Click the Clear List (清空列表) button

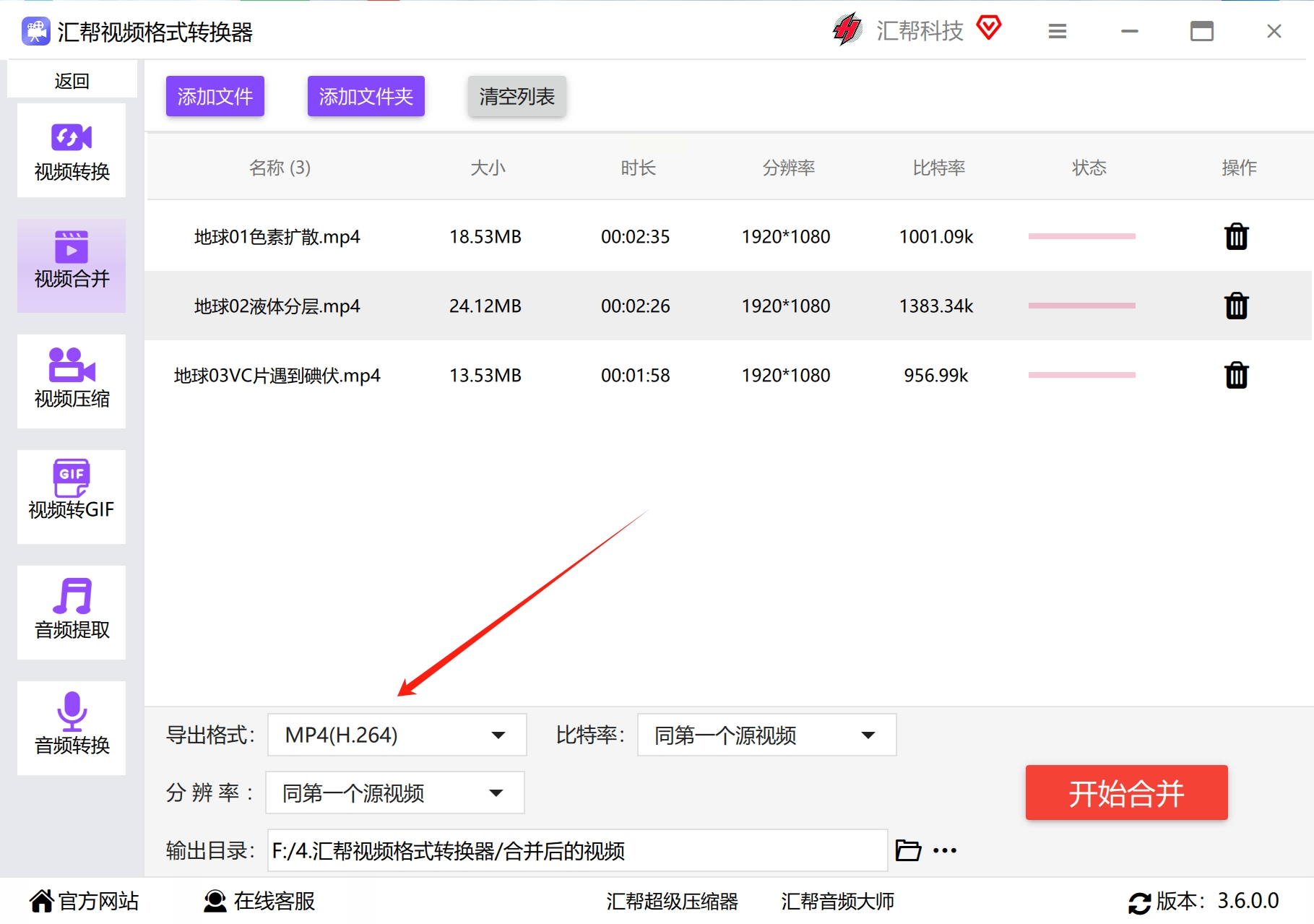[516, 96]
